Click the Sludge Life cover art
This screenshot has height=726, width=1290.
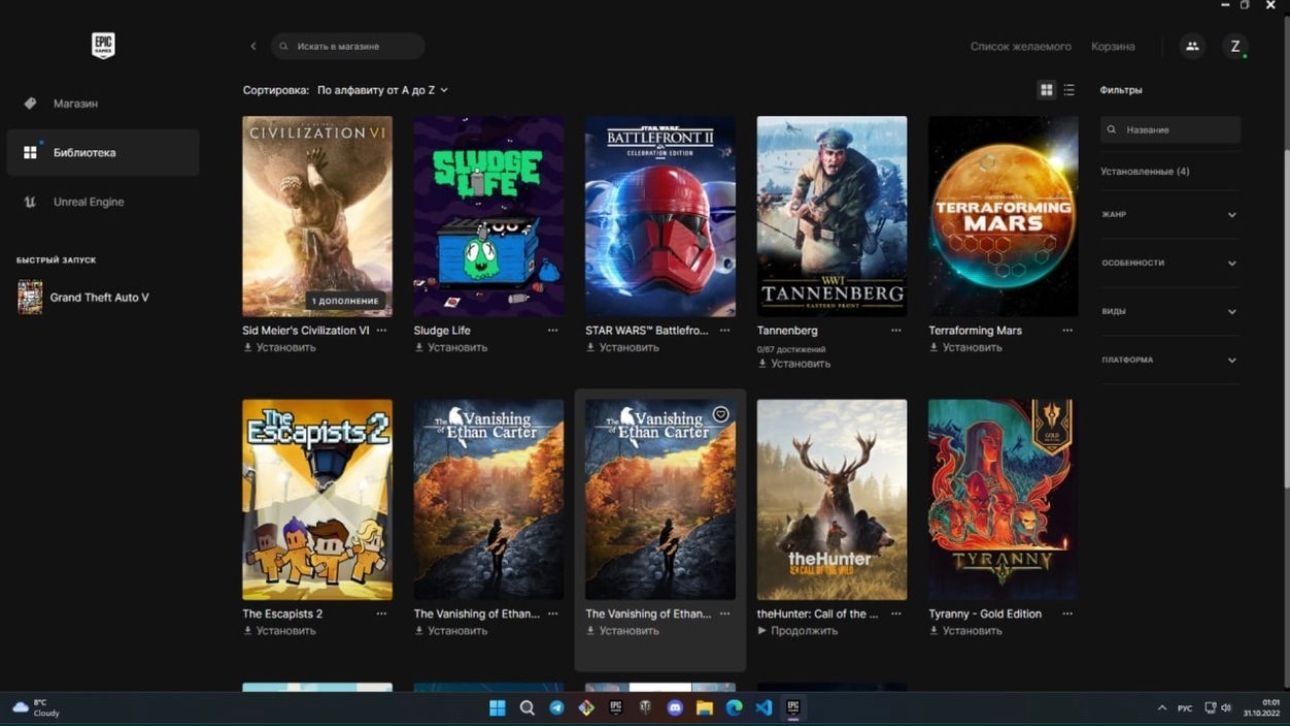coord(489,216)
